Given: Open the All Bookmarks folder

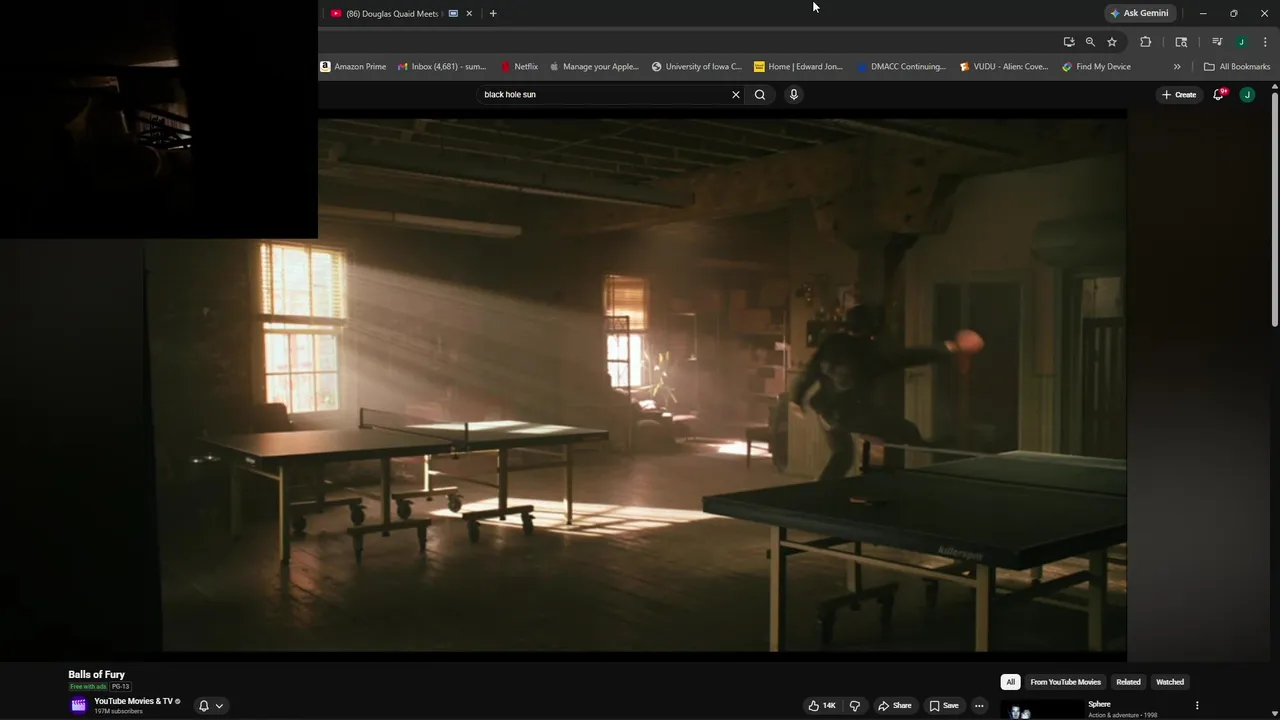Looking at the screenshot, I should pyautogui.click(x=1237, y=67).
